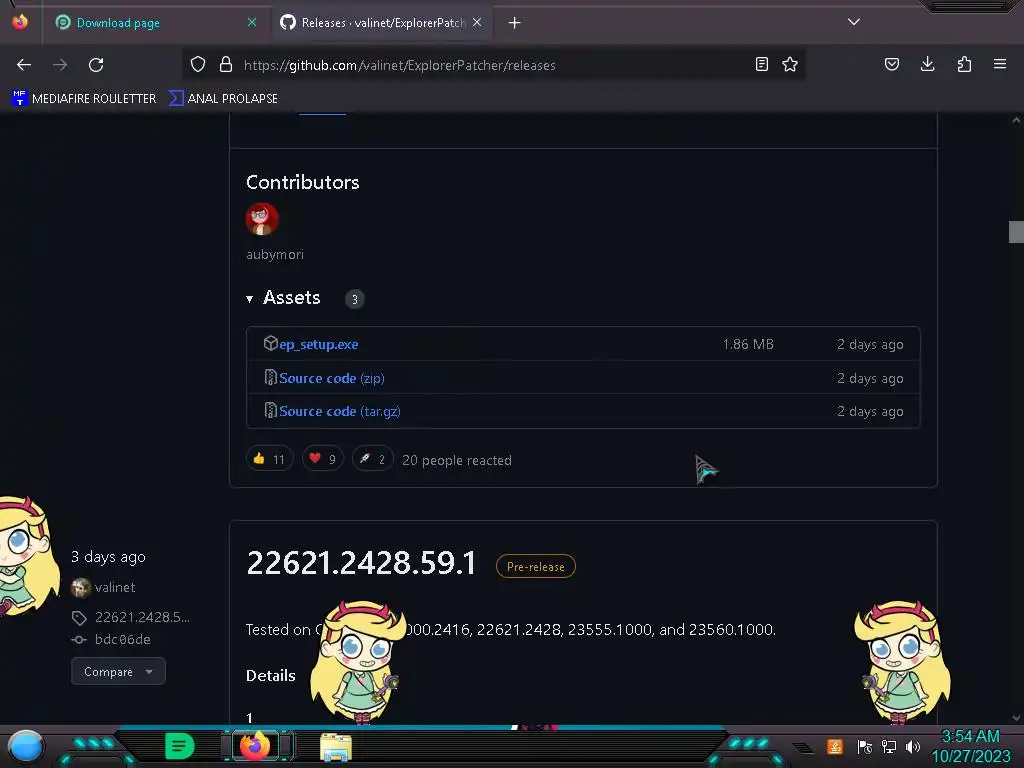Bookmark this page with the star icon
The image size is (1024, 768).
click(x=790, y=64)
